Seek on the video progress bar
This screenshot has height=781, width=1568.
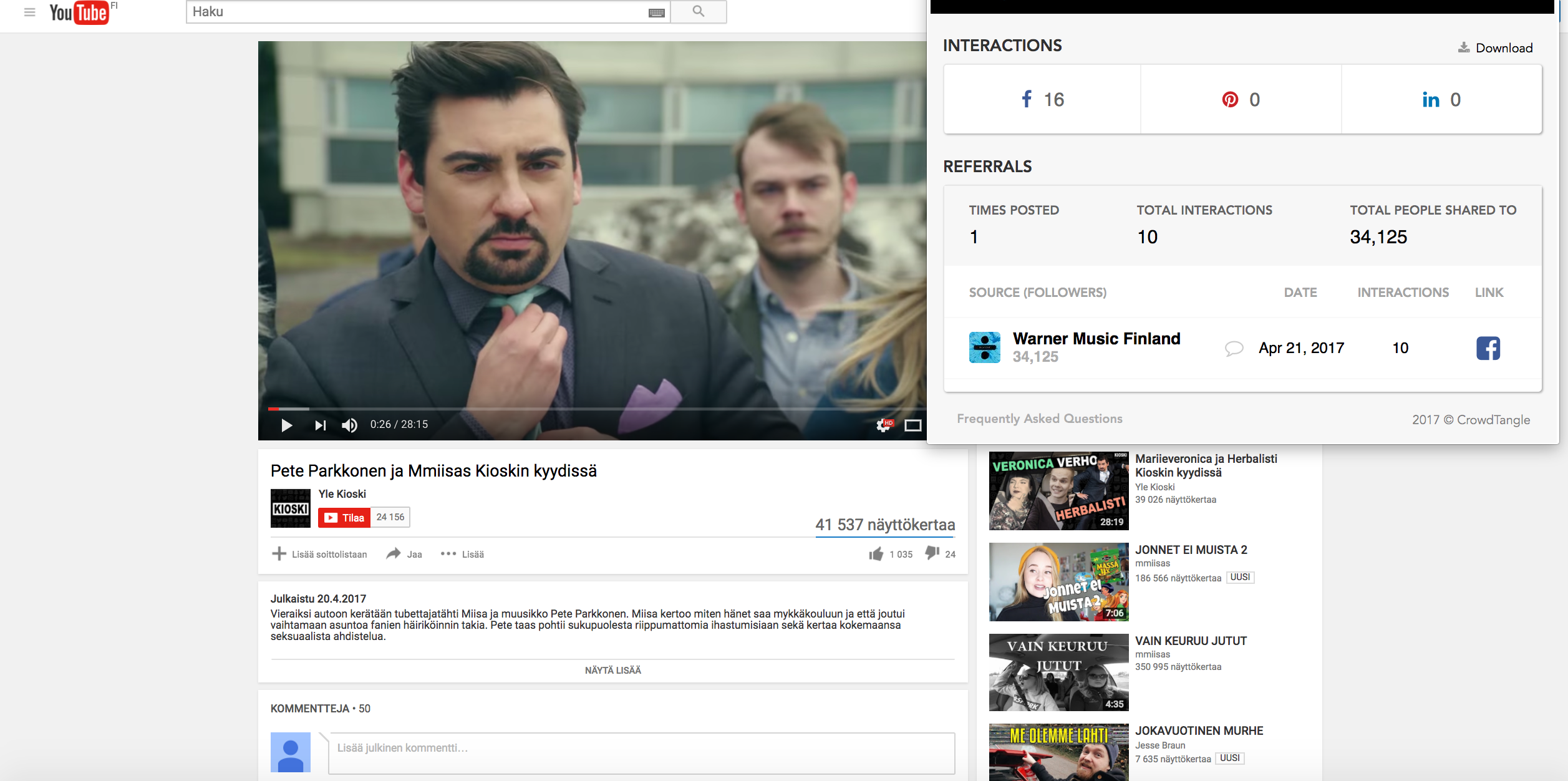[x=561, y=409]
